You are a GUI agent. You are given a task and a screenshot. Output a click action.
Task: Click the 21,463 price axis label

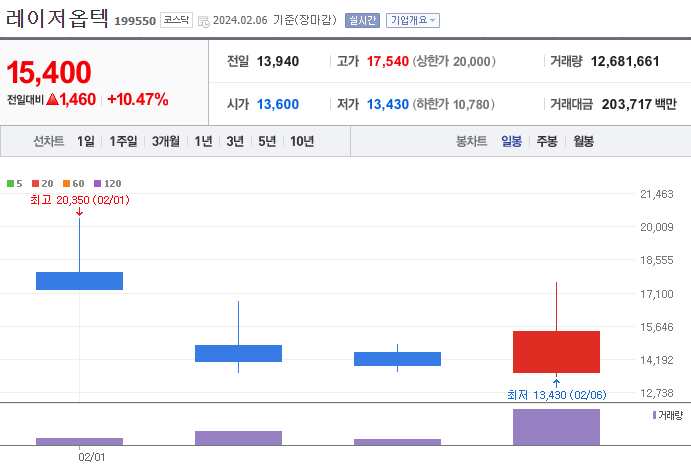click(657, 194)
